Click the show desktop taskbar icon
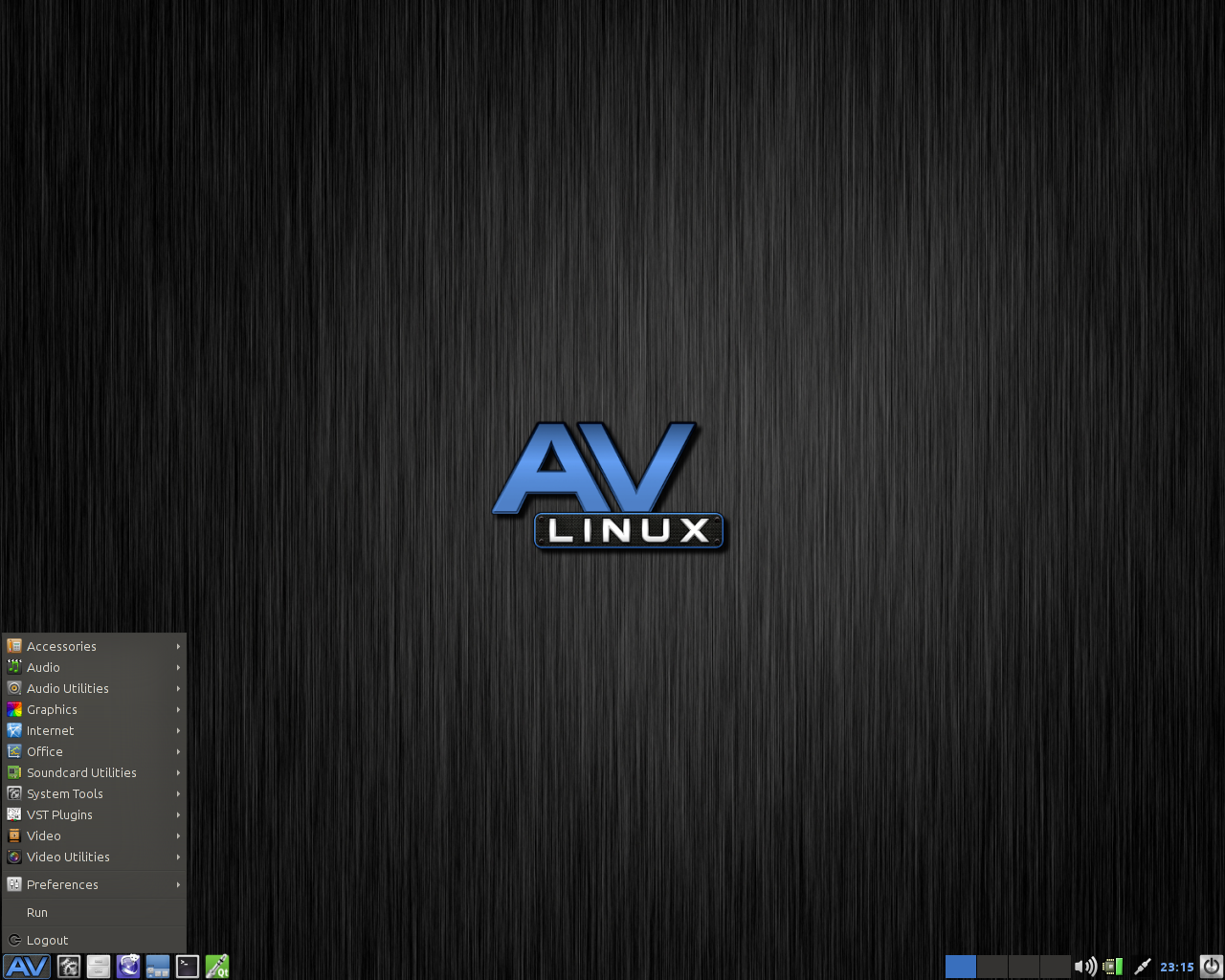The width and height of the screenshot is (1225, 980). pos(158,967)
